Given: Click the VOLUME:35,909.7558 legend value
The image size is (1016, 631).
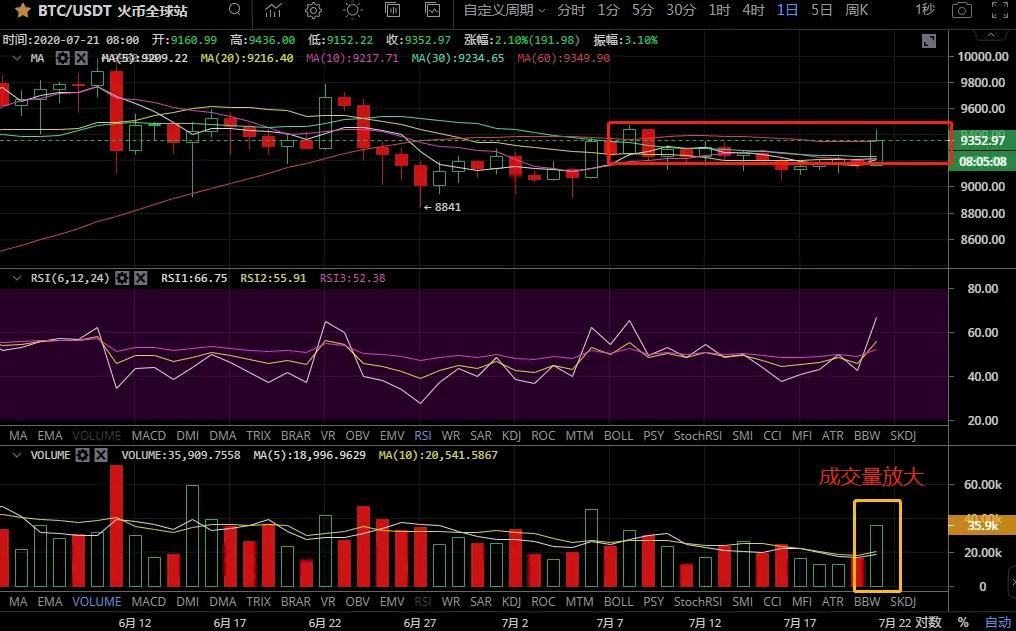Looking at the screenshot, I should click(x=181, y=455).
